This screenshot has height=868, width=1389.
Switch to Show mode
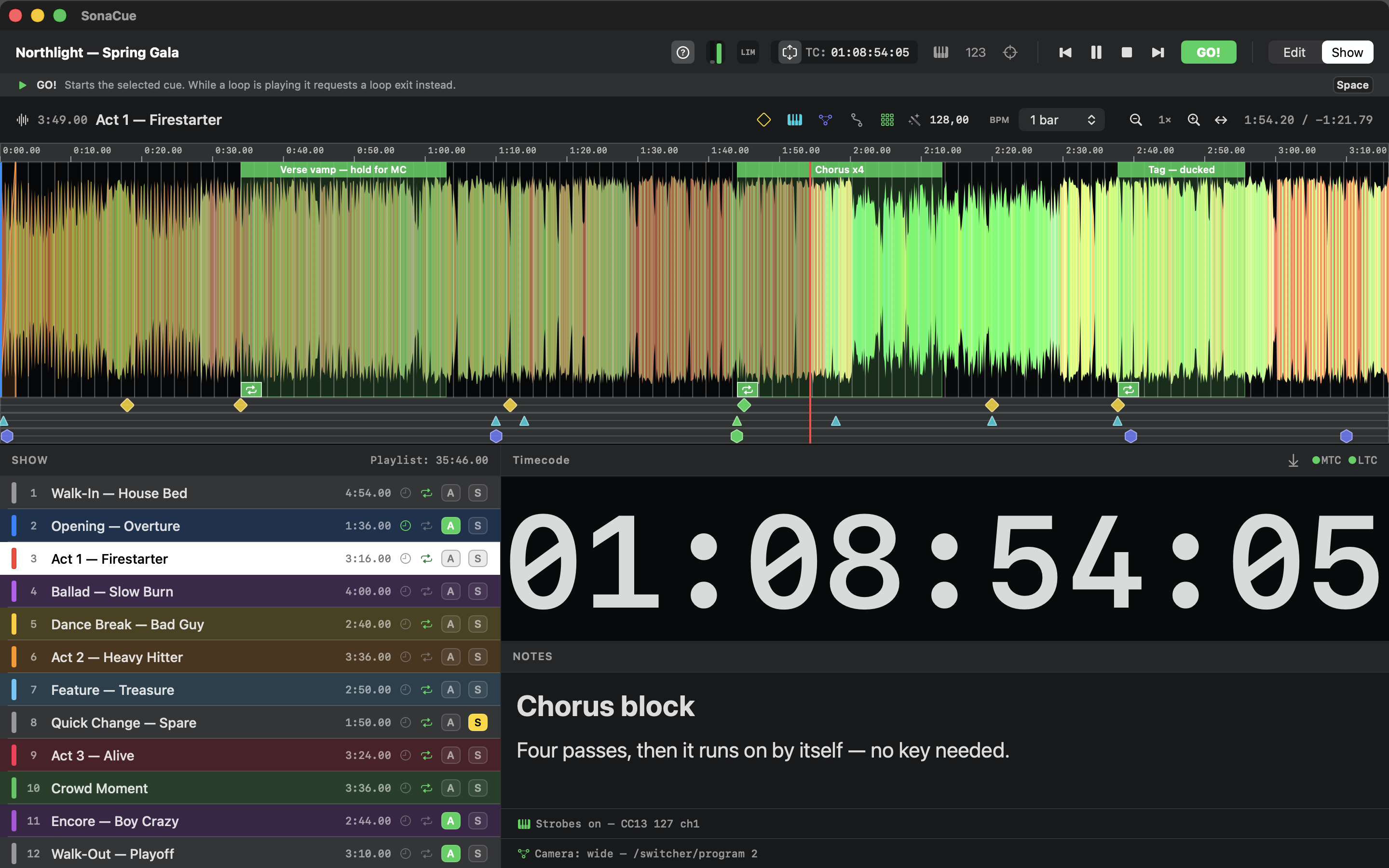(1347, 52)
